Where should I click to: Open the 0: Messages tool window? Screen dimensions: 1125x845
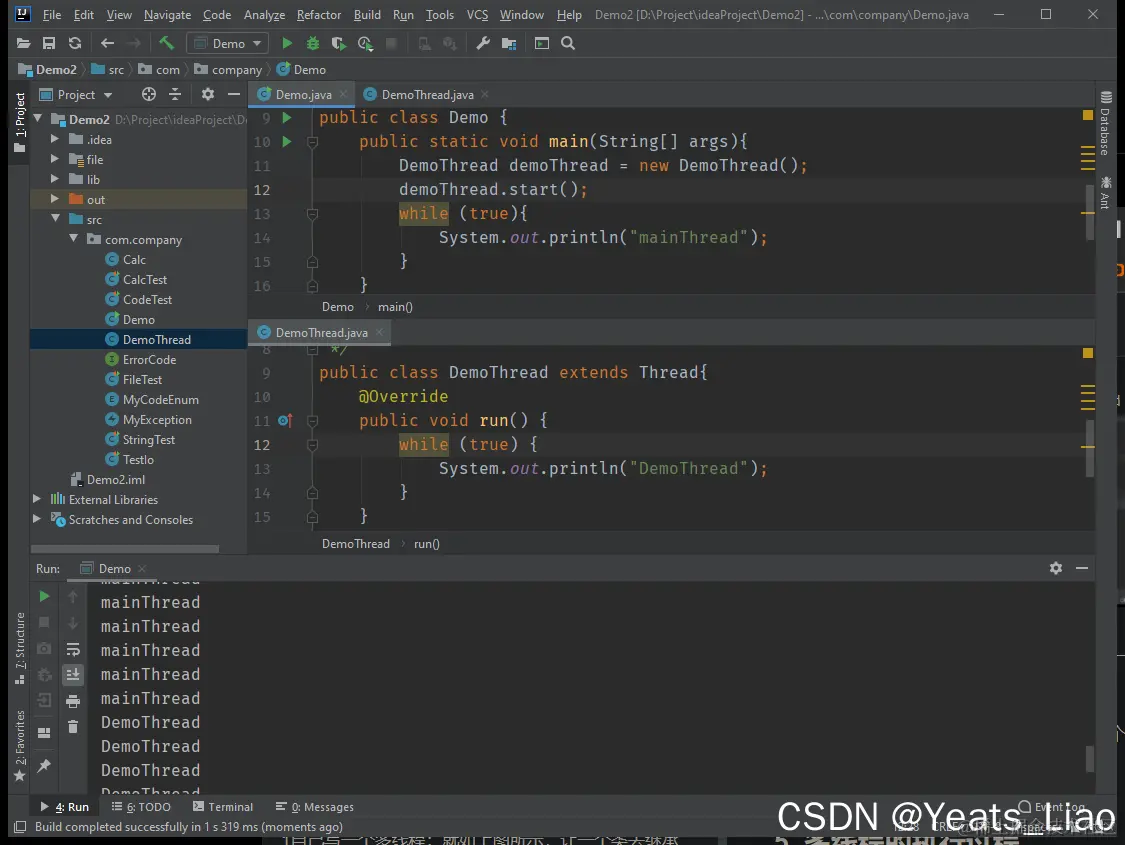coord(315,806)
